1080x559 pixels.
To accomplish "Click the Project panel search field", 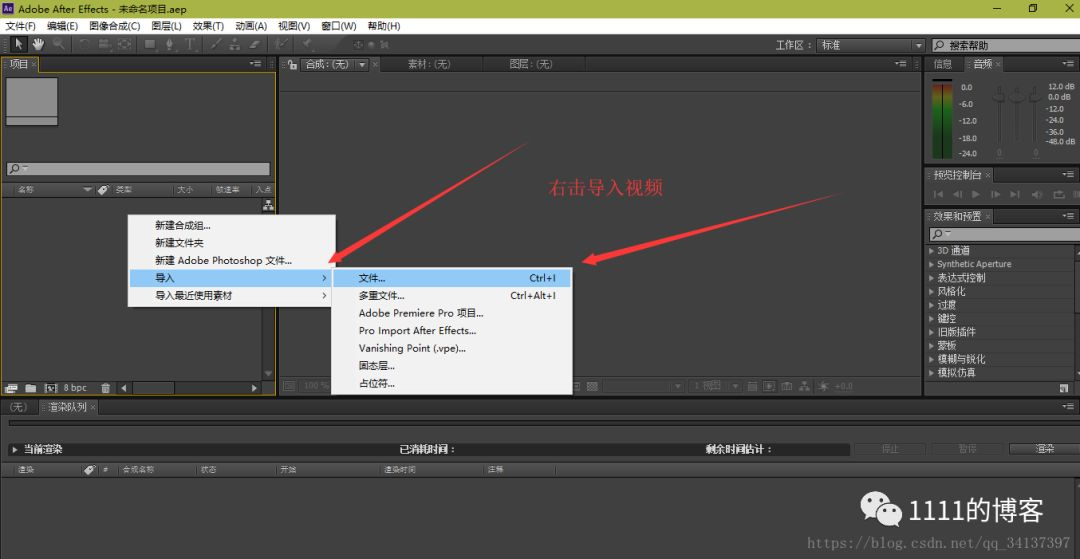I will pyautogui.click(x=138, y=169).
